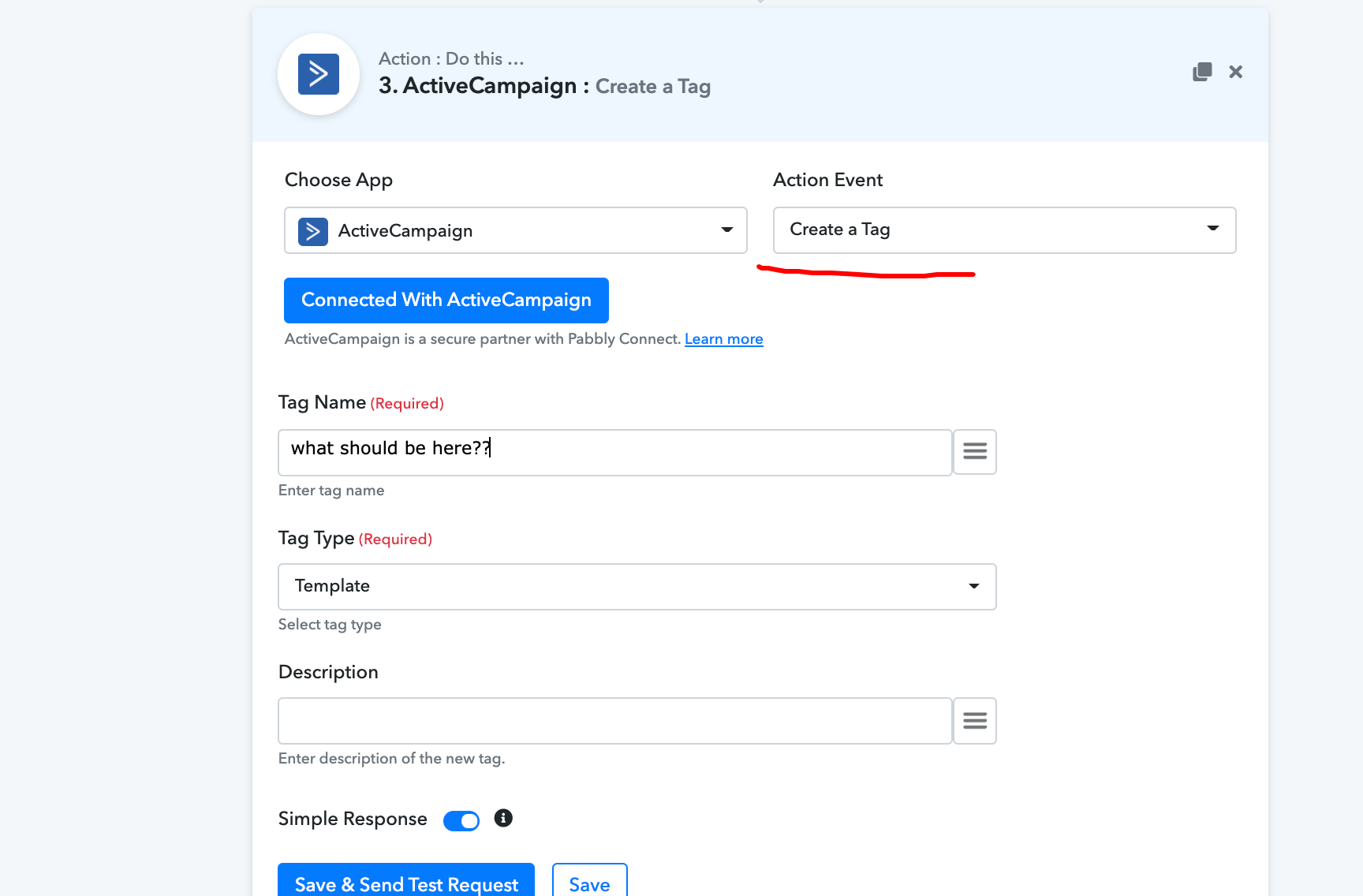Click the 'Choose App' label
The height and width of the screenshot is (896, 1363).
[338, 181]
